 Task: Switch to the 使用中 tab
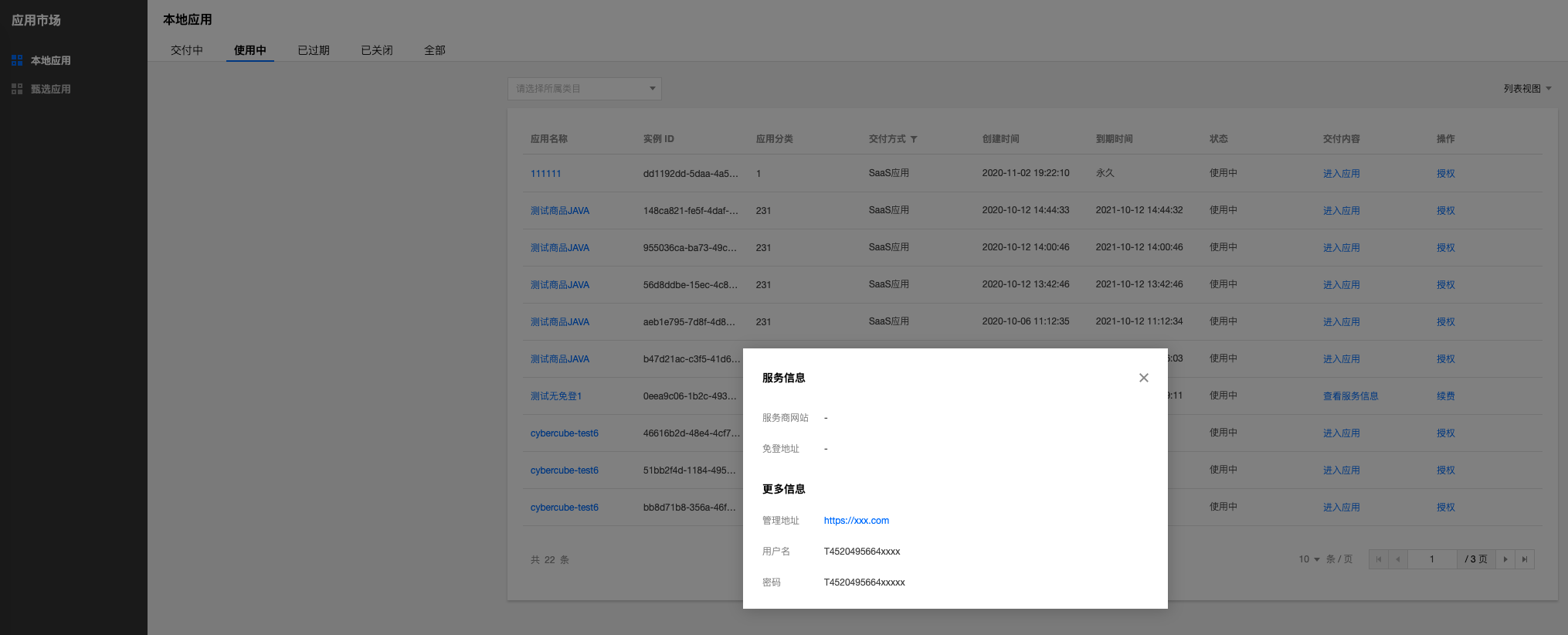click(250, 50)
